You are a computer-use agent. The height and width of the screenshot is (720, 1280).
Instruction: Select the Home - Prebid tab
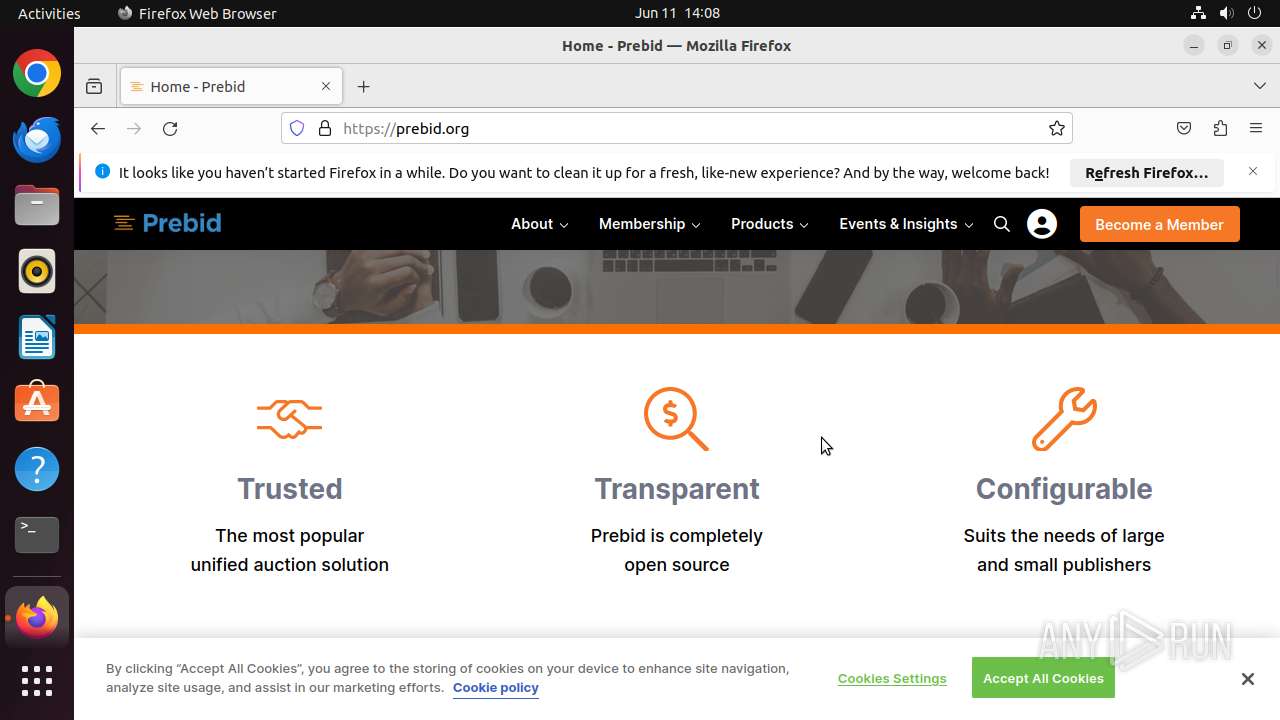[231, 86]
